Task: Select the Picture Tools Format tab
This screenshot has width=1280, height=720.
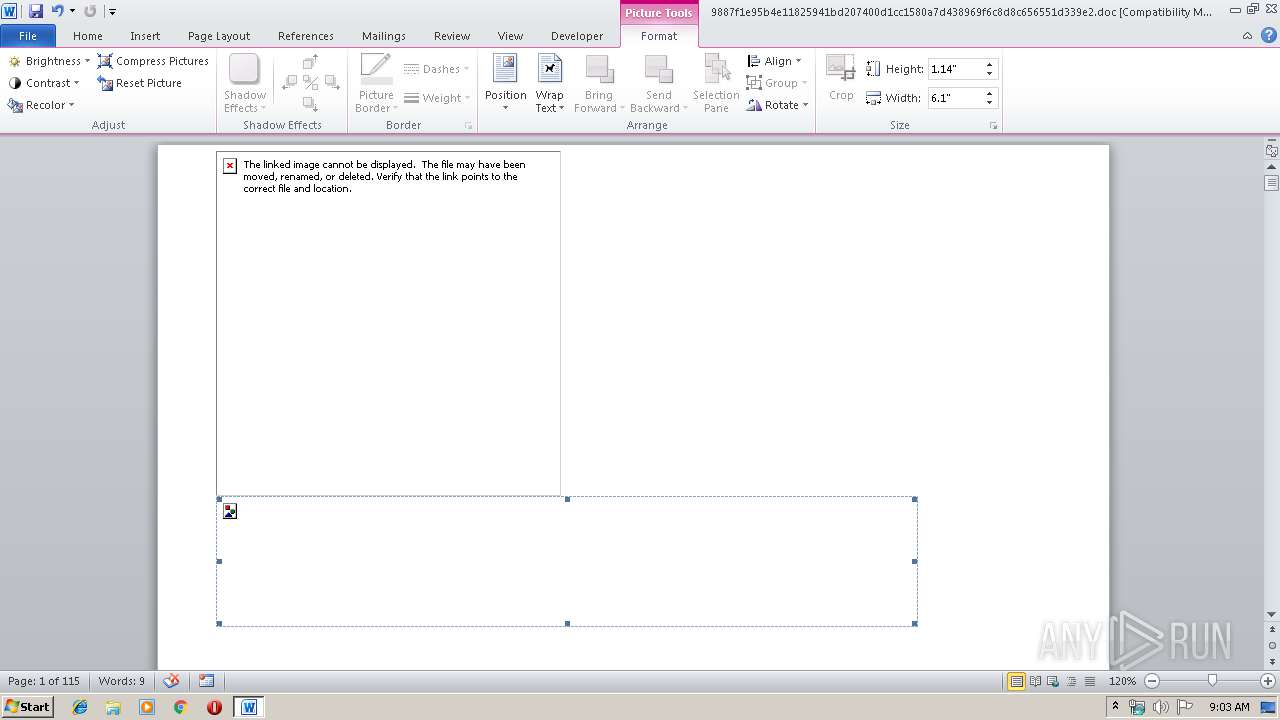Action: [659, 36]
